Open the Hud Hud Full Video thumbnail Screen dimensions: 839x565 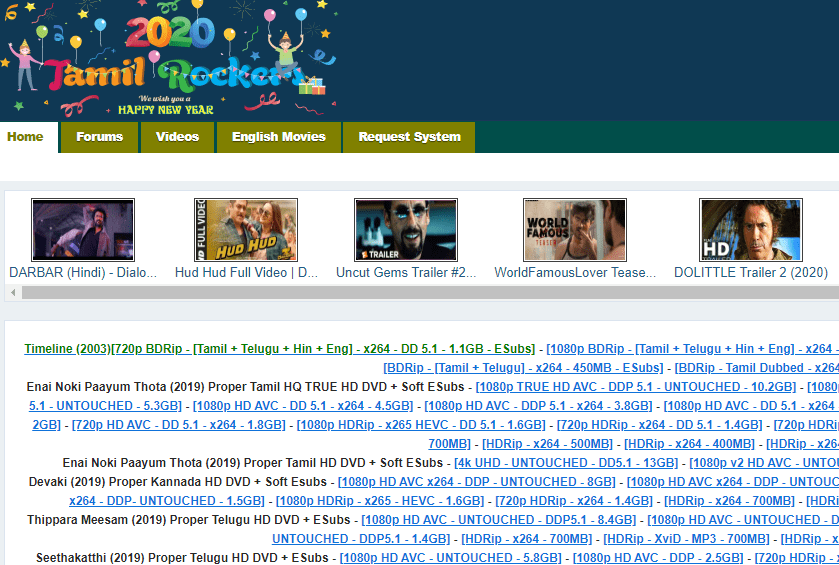[246, 230]
